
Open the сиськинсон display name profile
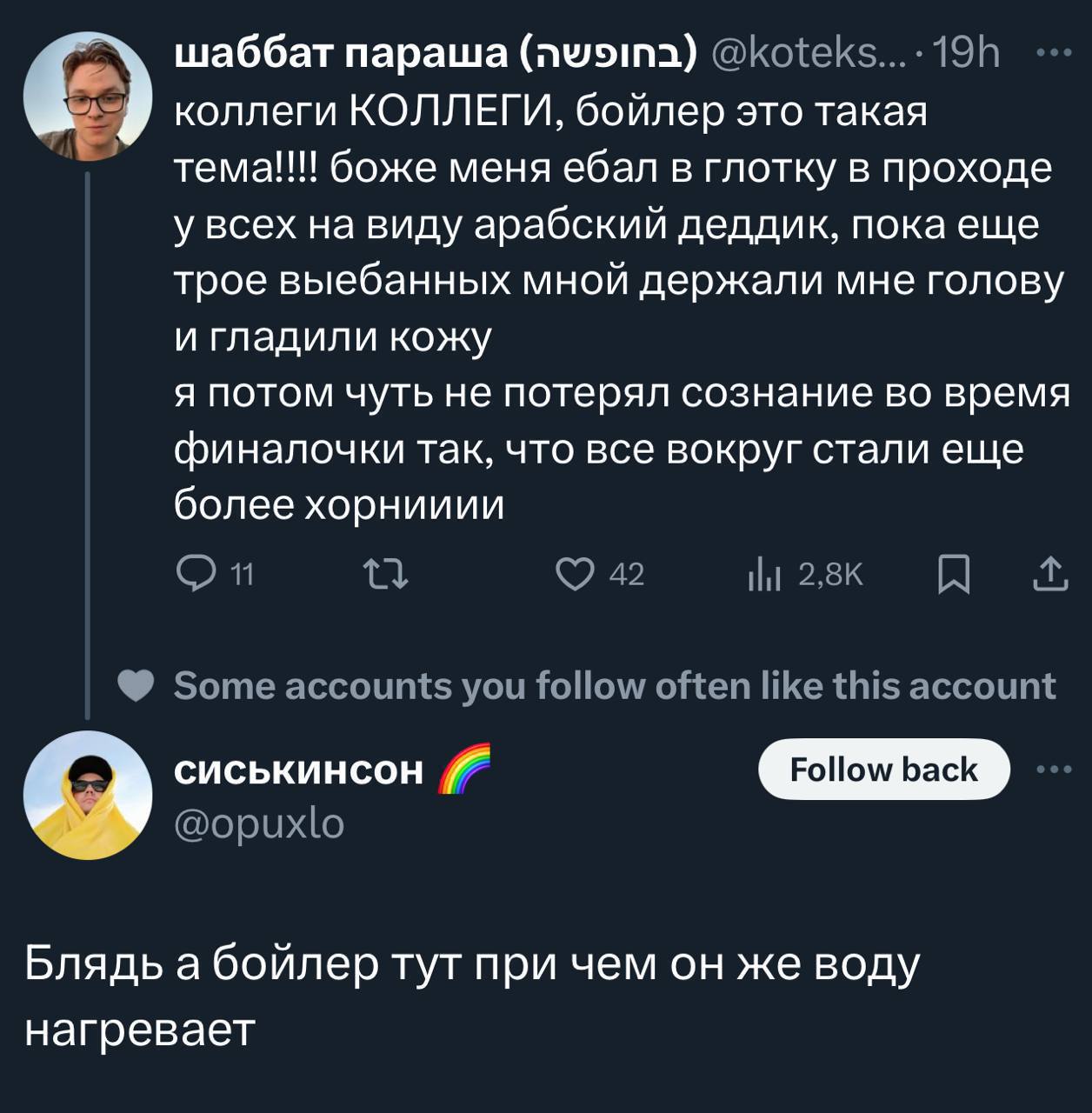298,770
